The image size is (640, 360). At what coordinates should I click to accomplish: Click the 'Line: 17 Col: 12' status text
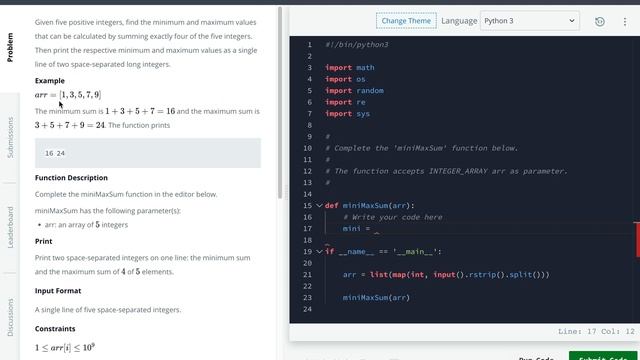click(x=596, y=332)
